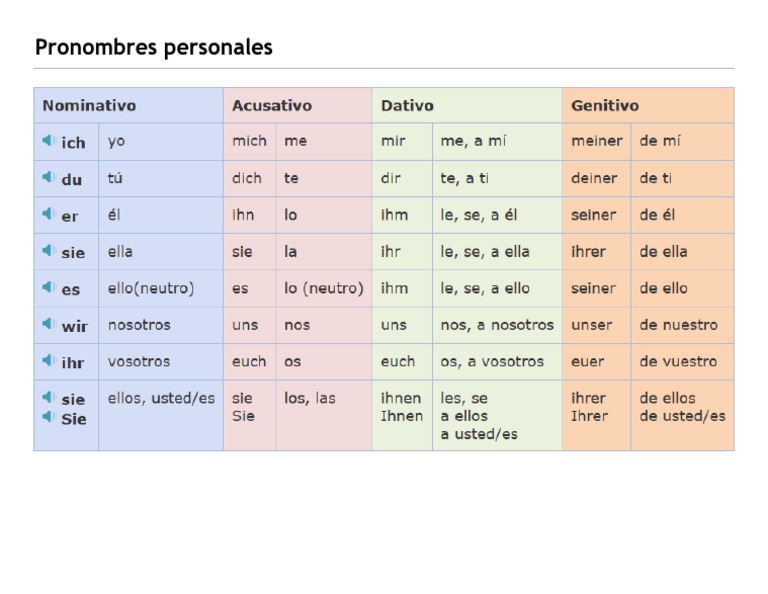Image resolution: width=768 pixels, height=594 pixels.
Task: Click the Nominativo column header
Action: pos(89,105)
